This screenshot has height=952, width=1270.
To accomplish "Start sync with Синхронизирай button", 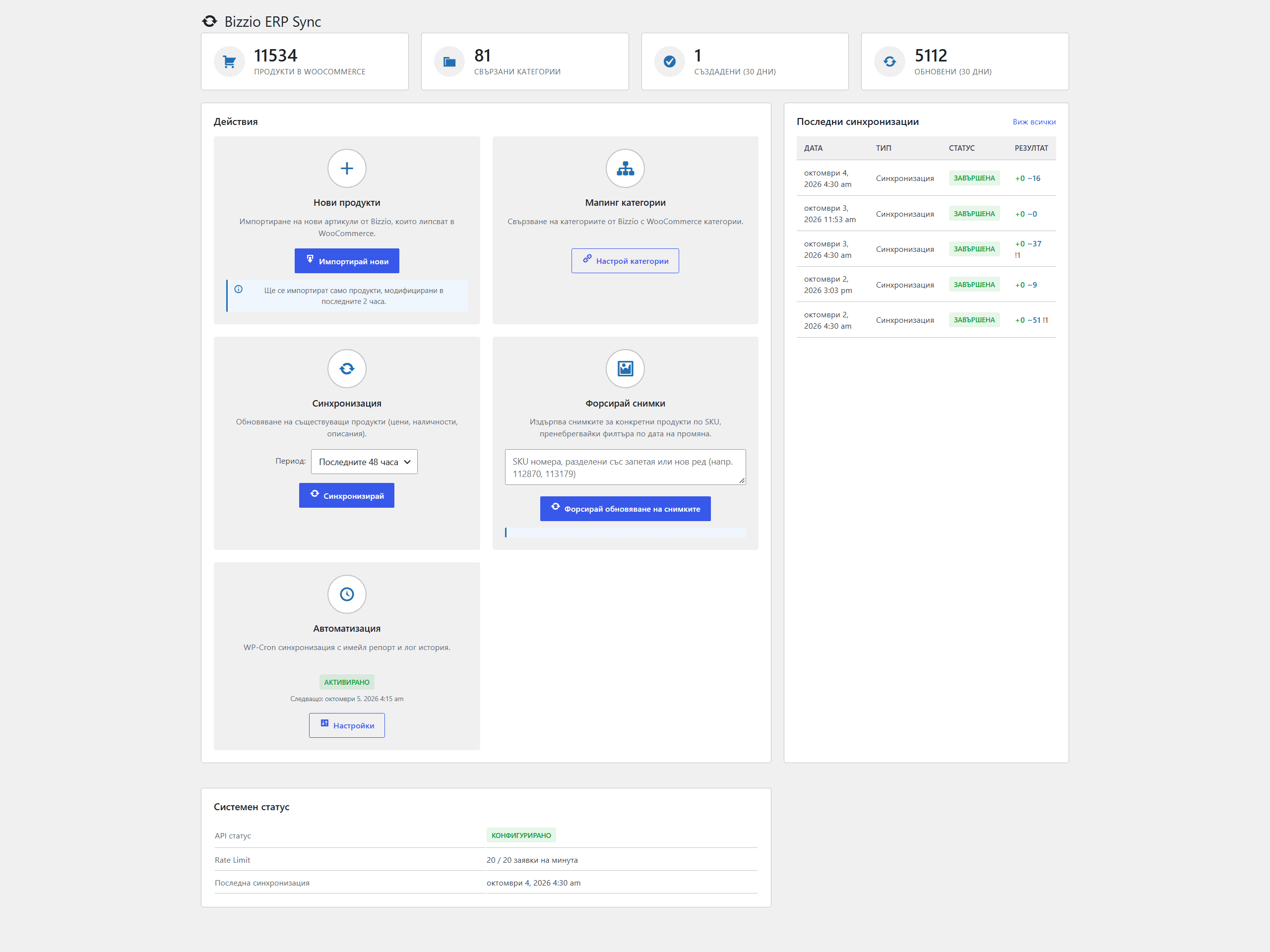I will coord(346,495).
